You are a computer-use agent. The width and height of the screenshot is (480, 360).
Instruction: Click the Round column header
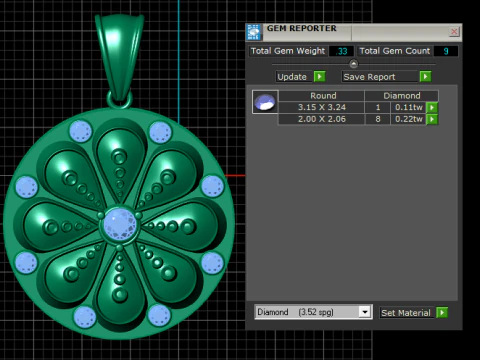[321, 96]
